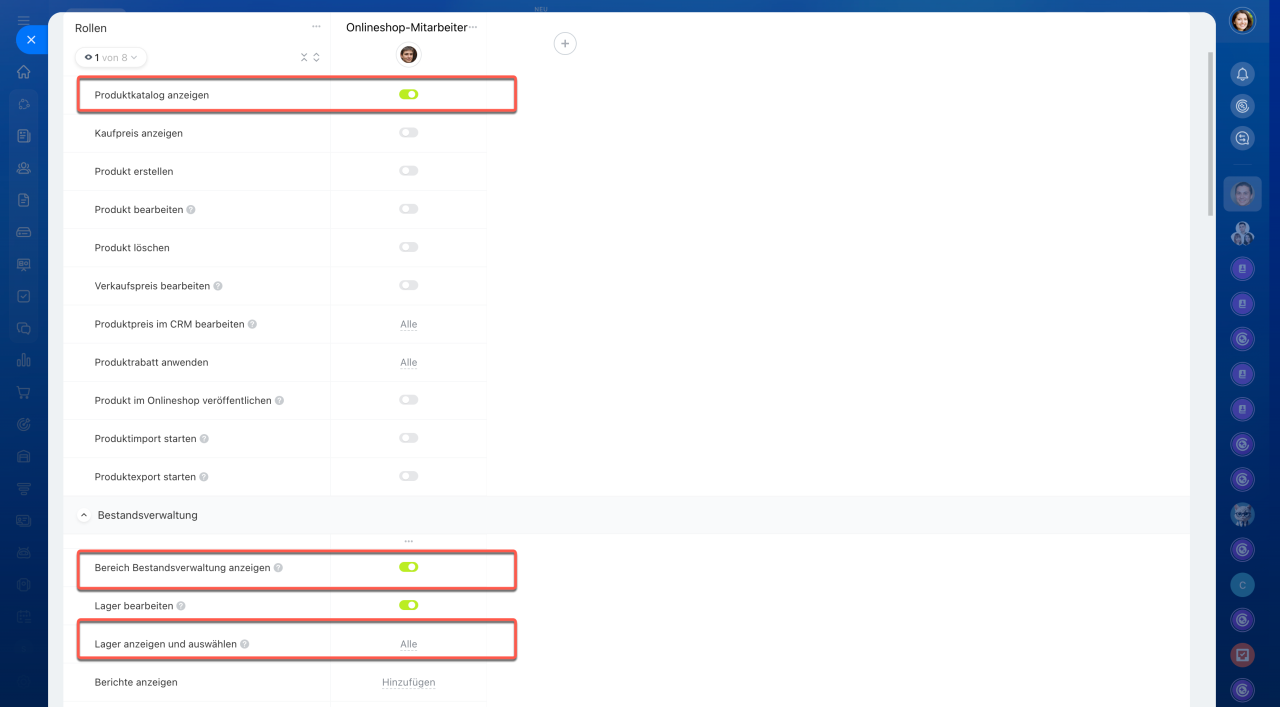Open the chat bubbles icon in sidebar
The image size is (1280, 707).
click(x=24, y=328)
